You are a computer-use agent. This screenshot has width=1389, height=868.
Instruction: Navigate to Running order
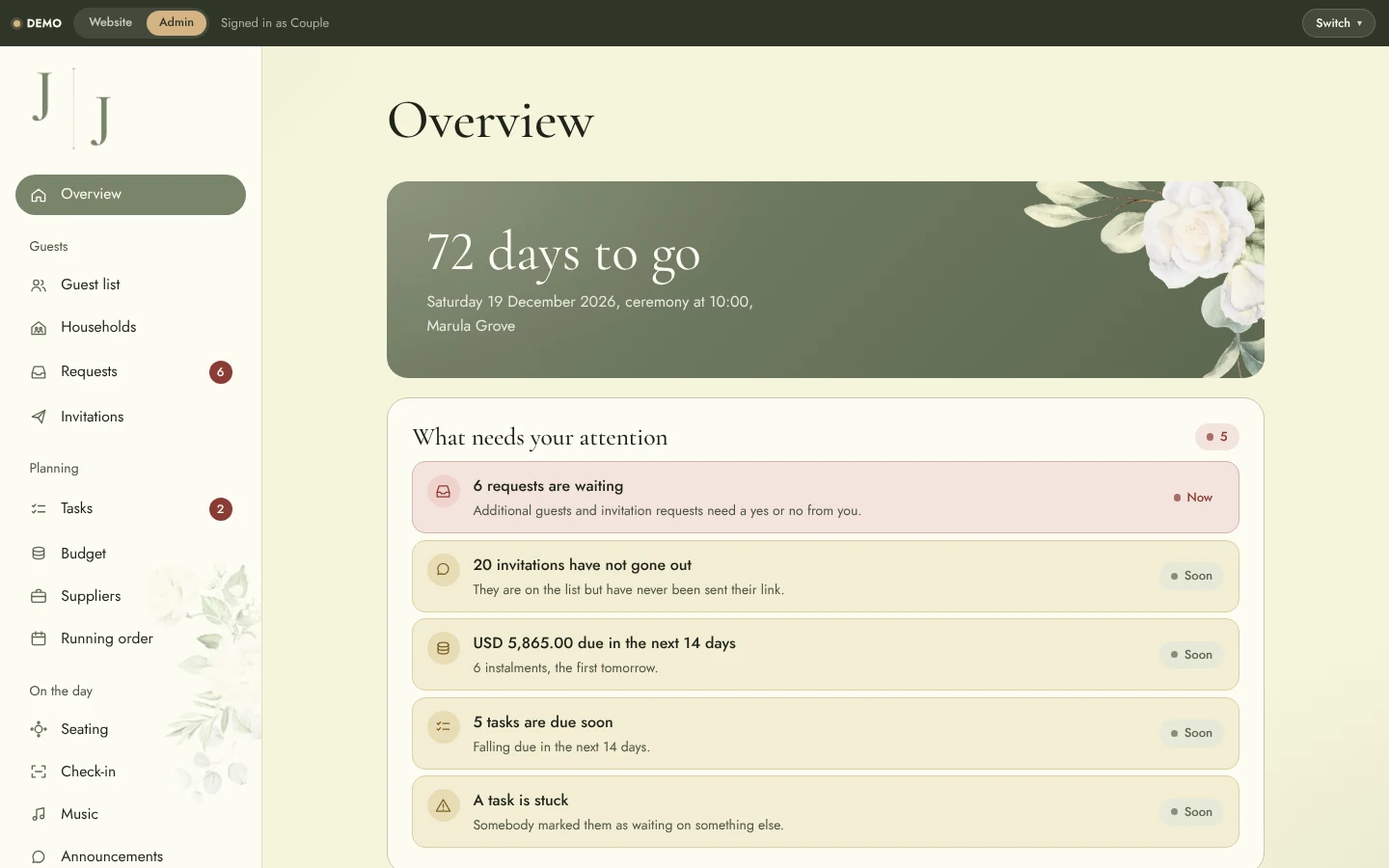click(x=130, y=638)
